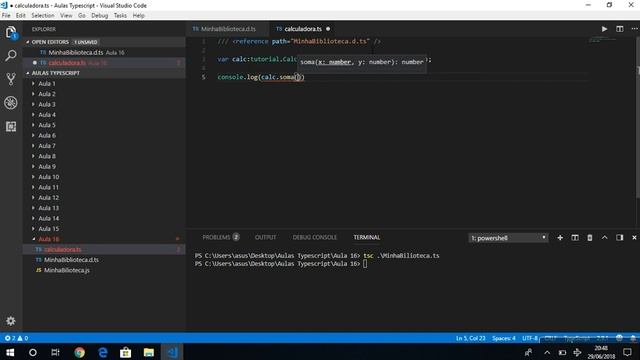Open the Debug view in activity bar

point(11,102)
